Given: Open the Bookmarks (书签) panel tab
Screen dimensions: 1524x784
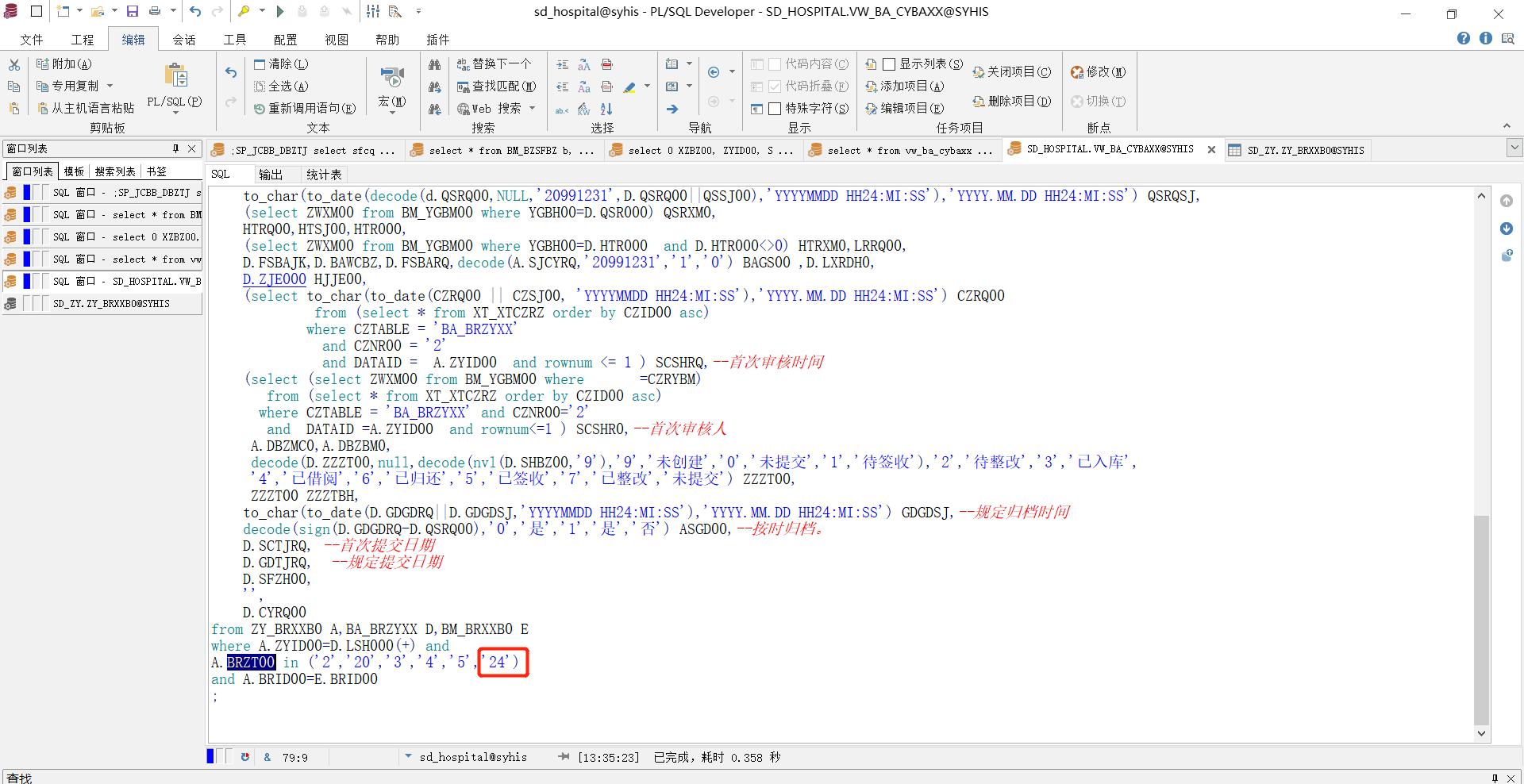Looking at the screenshot, I should [x=157, y=171].
